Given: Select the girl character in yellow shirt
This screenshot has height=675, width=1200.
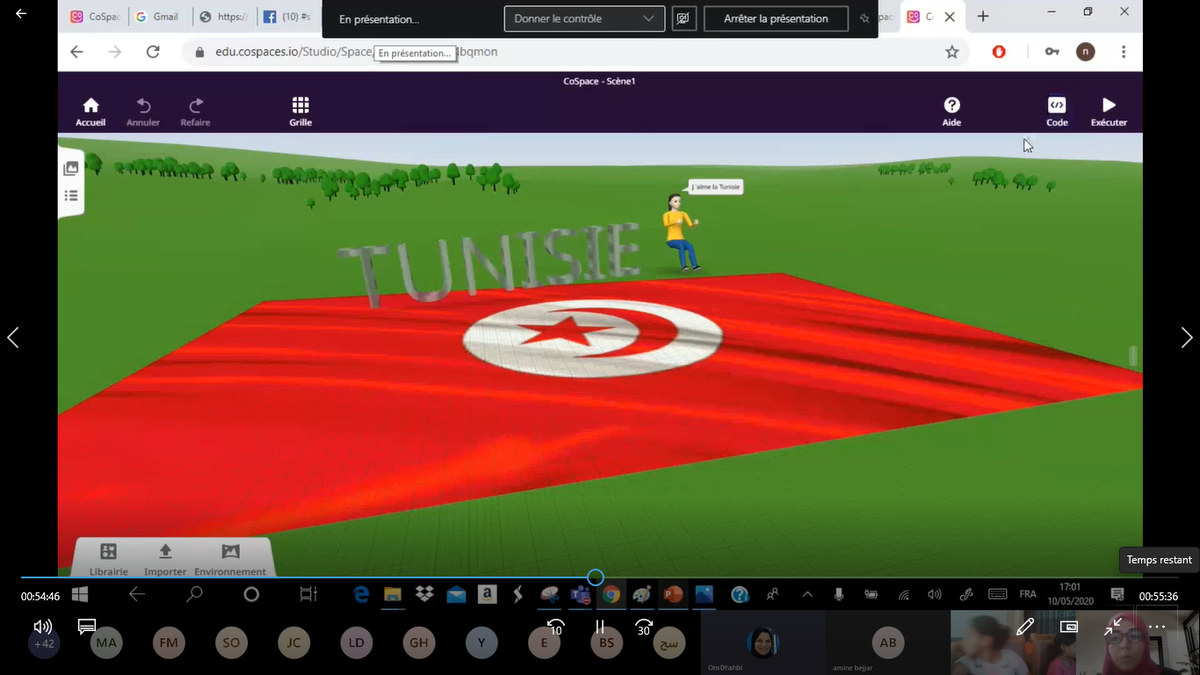Looking at the screenshot, I should pyautogui.click(x=680, y=232).
